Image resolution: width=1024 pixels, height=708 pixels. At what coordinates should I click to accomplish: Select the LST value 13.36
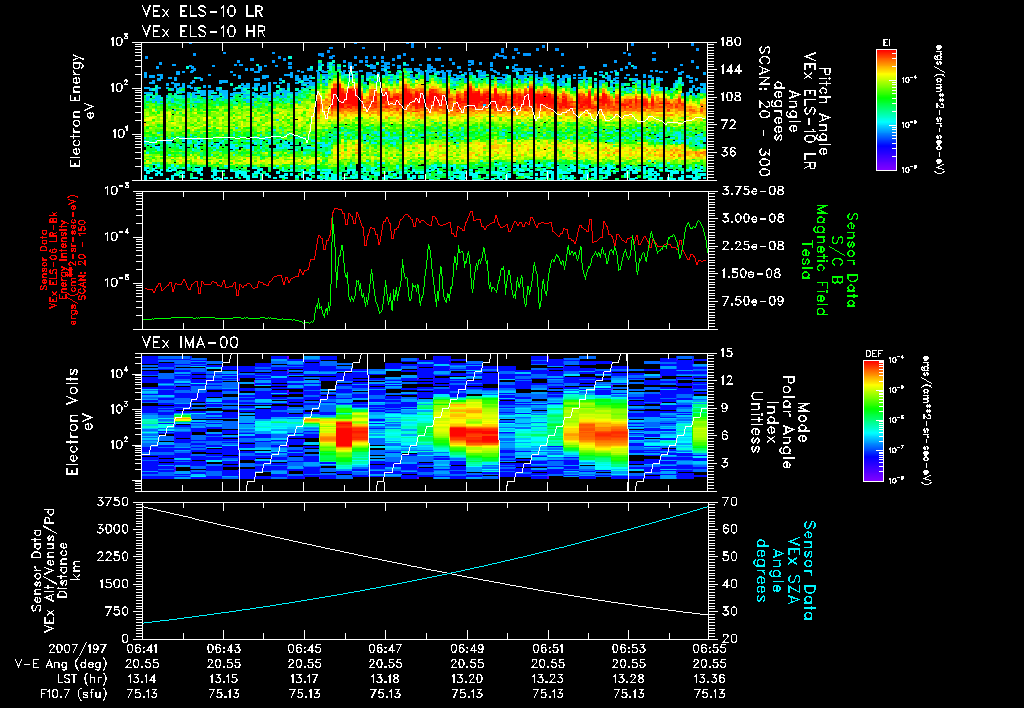[x=709, y=679]
